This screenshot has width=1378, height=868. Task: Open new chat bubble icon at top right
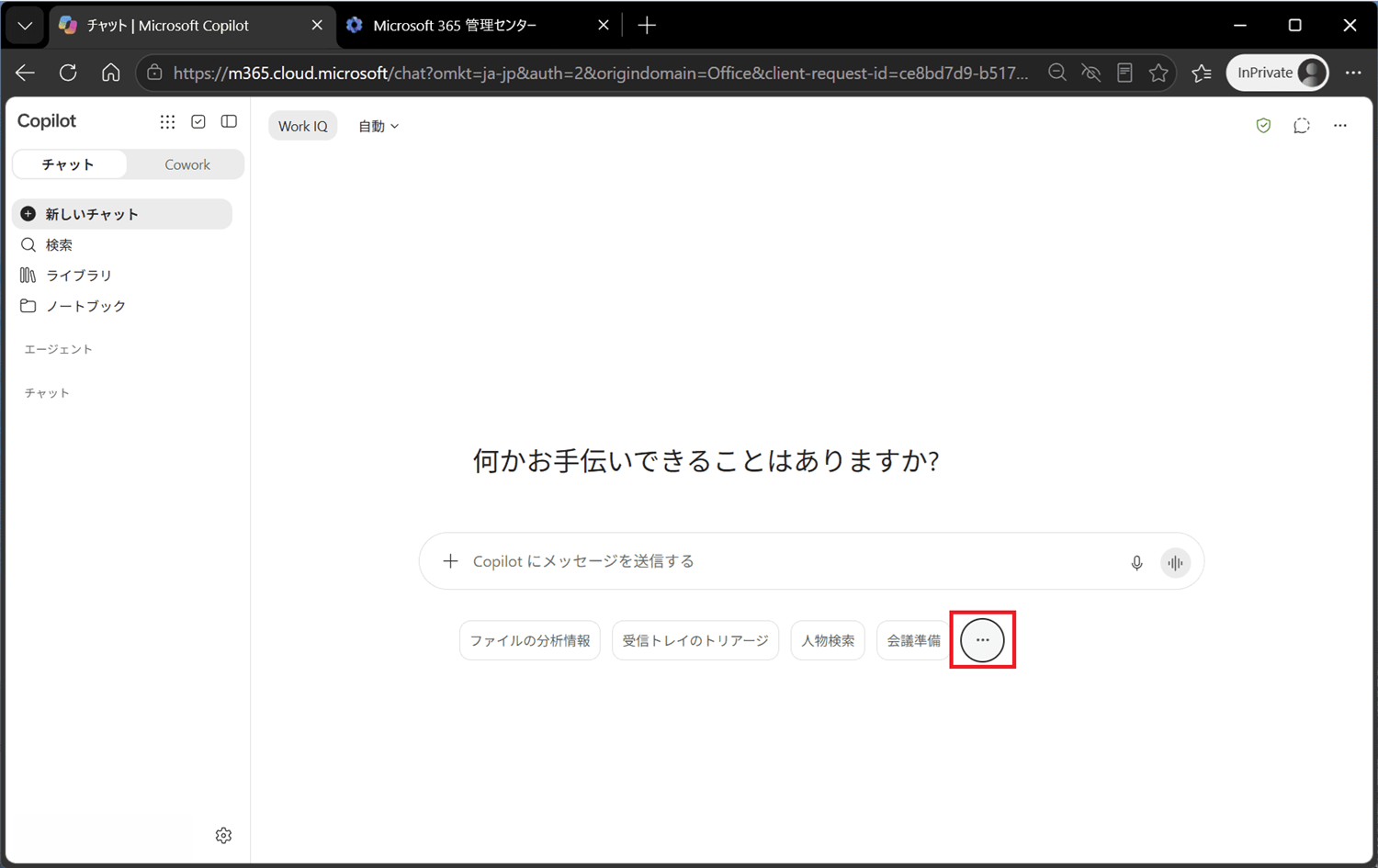(x=1302, y=126)
